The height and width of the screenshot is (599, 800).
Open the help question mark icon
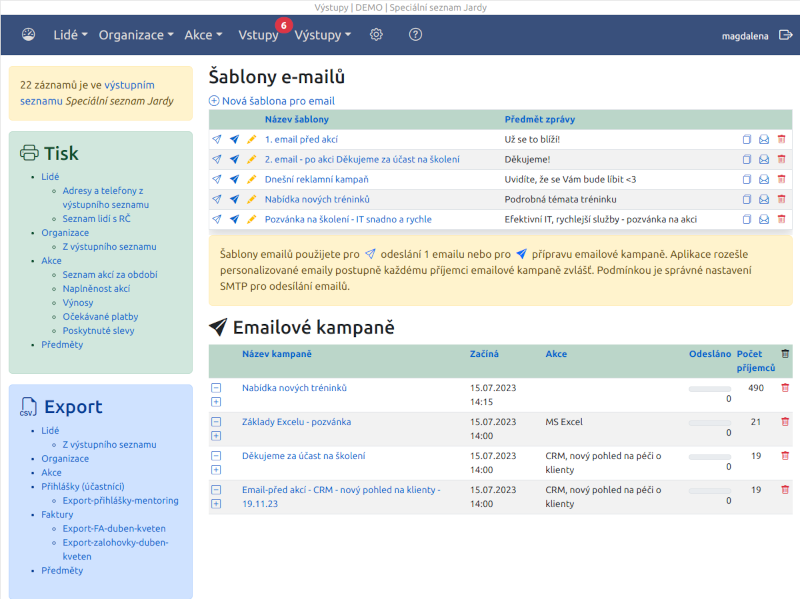coord(415,35)
